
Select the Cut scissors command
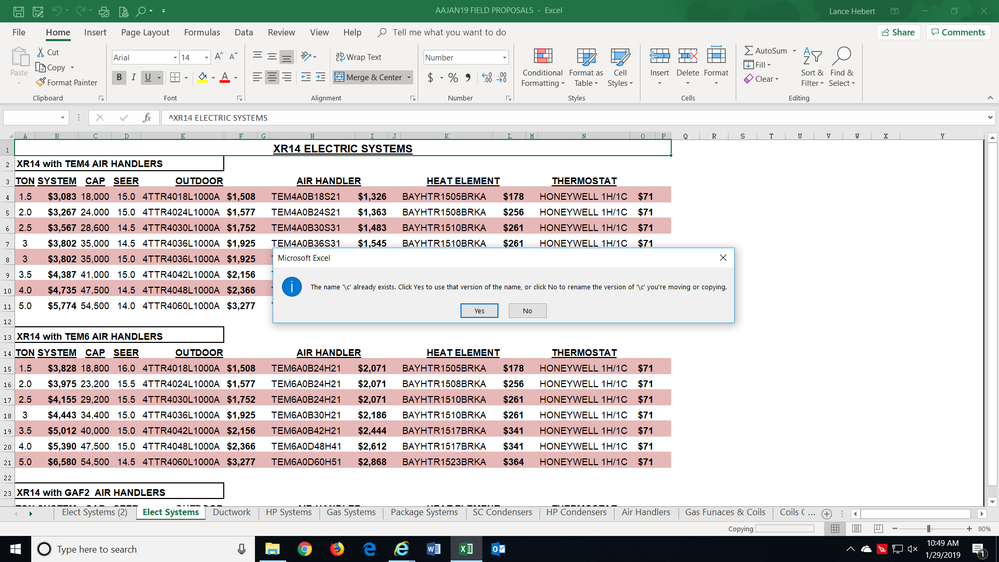48,52
